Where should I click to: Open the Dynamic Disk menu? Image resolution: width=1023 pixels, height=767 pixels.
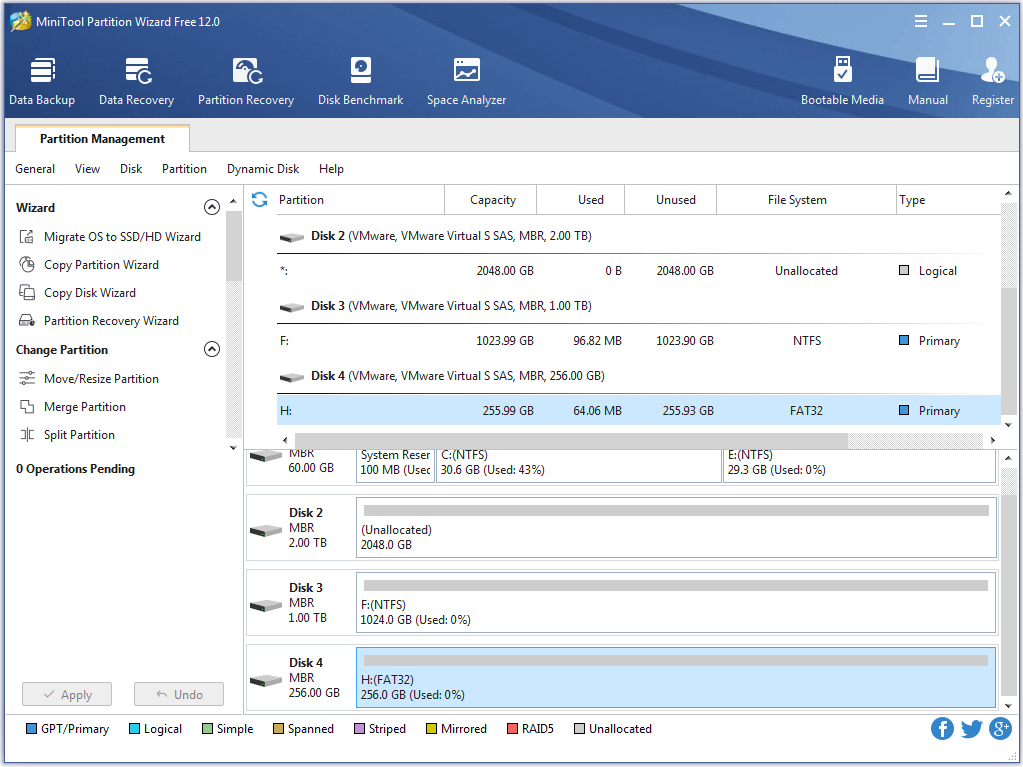point(263,169)
